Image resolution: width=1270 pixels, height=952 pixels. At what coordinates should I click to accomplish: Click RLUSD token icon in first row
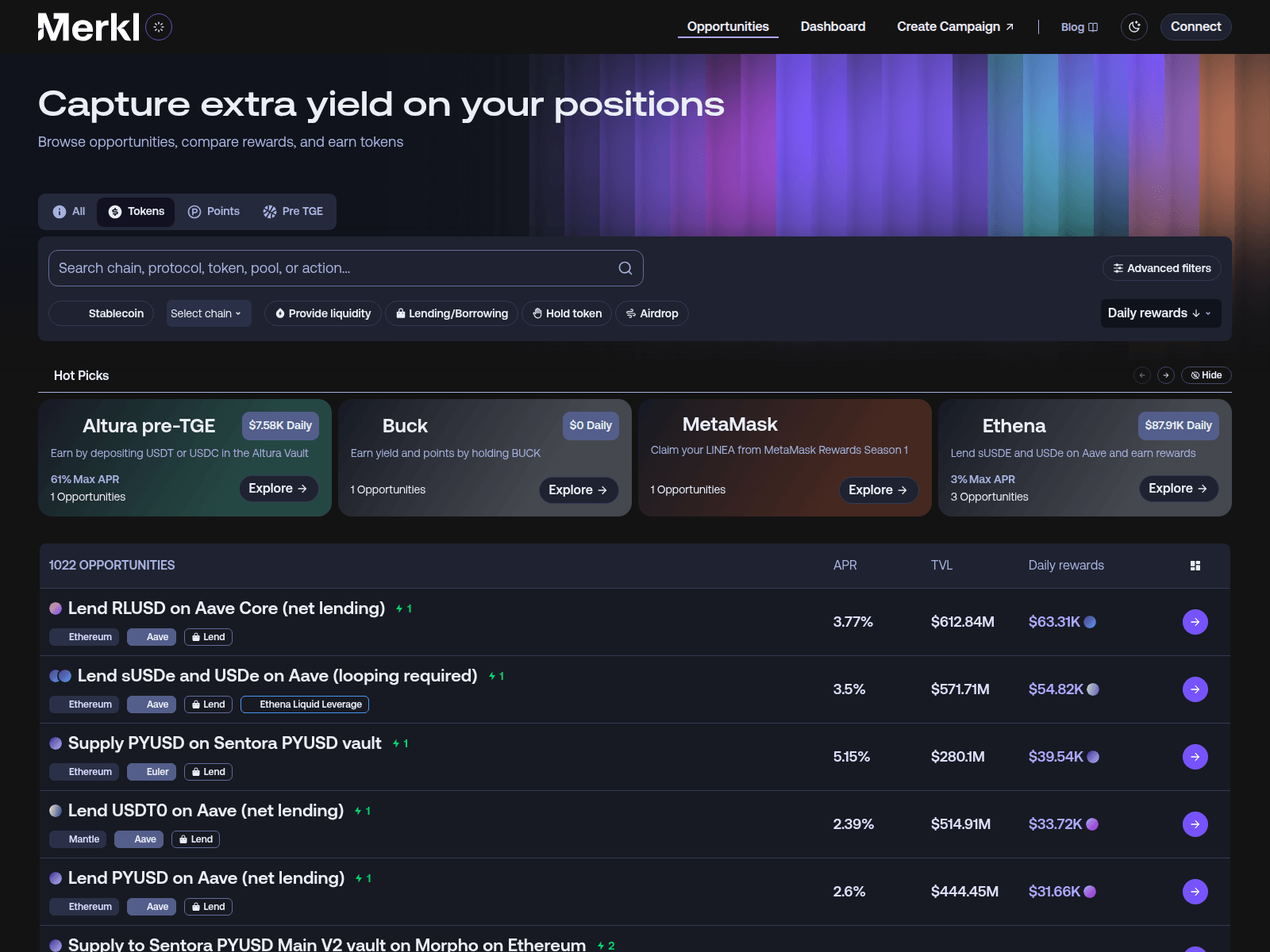tap(56, 608)
